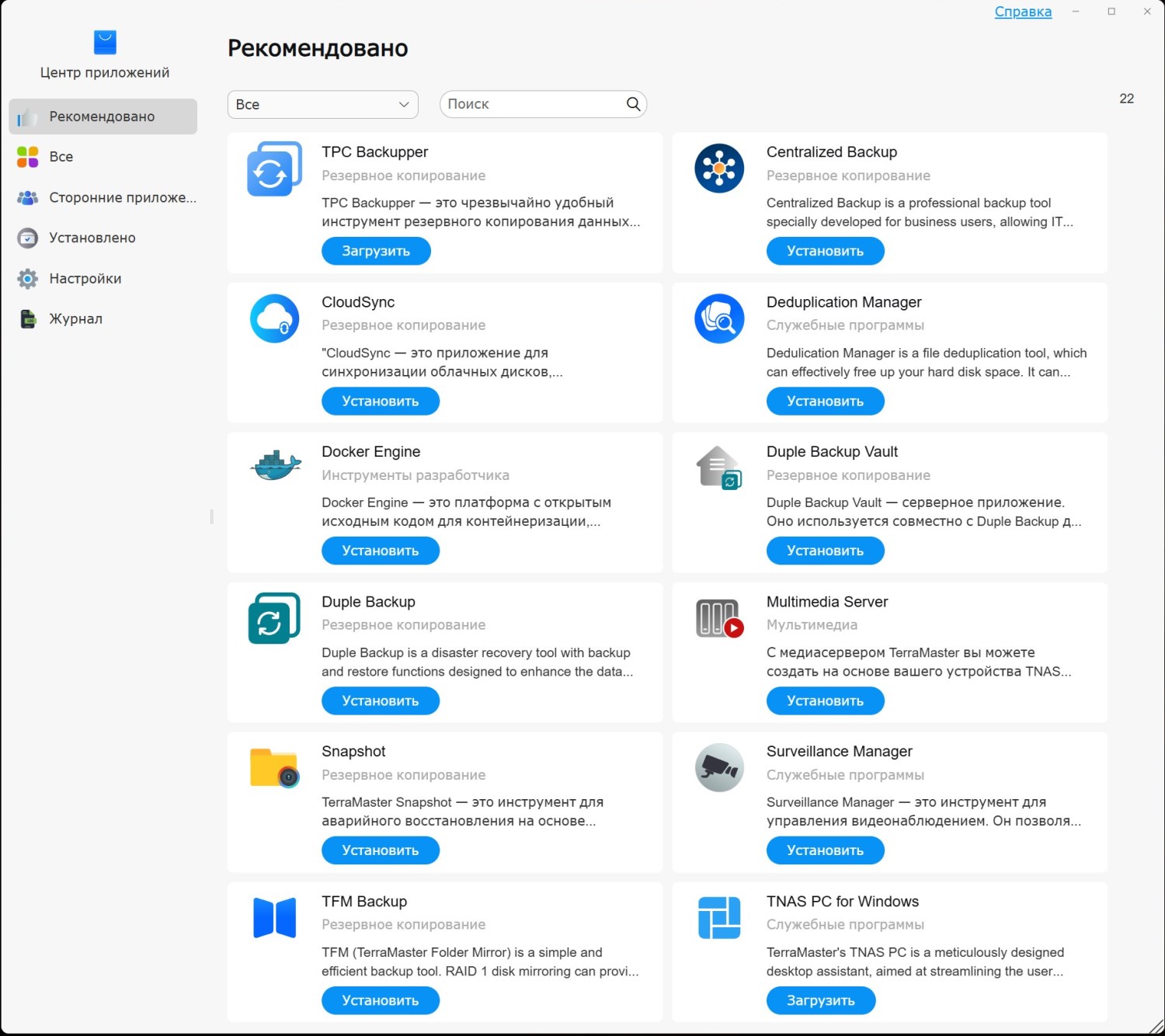The image size is (1165, 1036).
Task: Click the Docker Engine title text
Action: click(371, 452)
